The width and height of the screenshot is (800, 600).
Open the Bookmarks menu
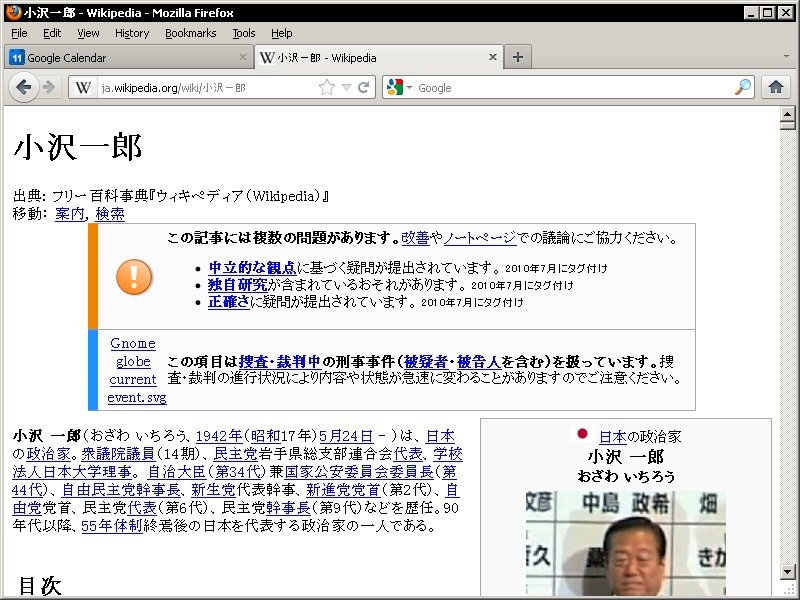pyautogui.click(x=190, y=33)
